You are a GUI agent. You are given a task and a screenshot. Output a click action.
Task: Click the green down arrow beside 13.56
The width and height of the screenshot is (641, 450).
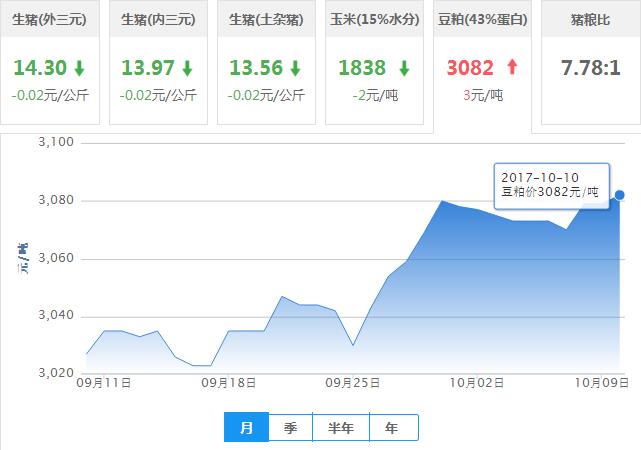click(296, 68)
